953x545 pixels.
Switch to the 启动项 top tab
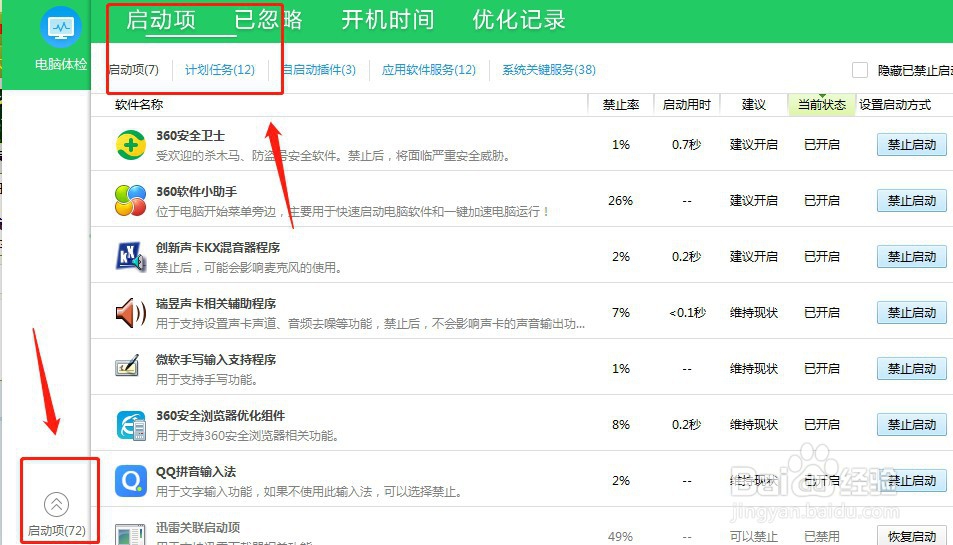pos(160,20)
